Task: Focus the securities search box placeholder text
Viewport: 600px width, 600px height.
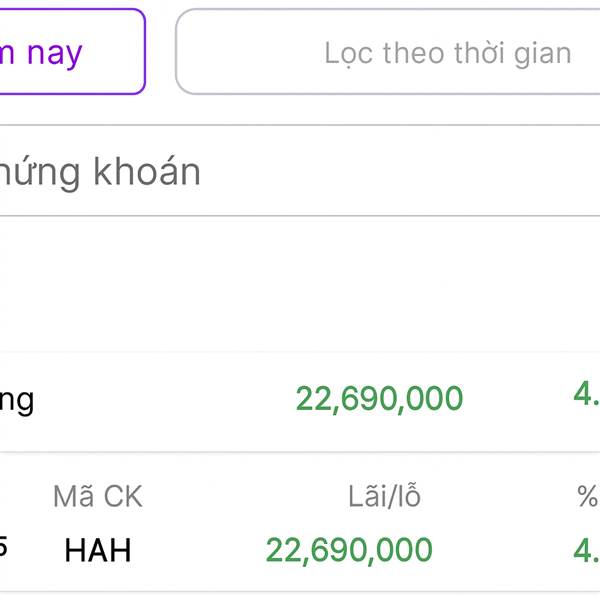Action: (x=100, y=172)
